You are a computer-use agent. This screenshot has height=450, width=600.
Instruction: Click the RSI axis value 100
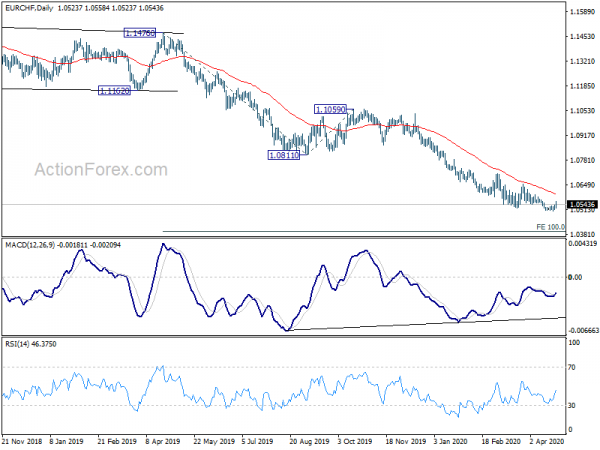[574, 343]
